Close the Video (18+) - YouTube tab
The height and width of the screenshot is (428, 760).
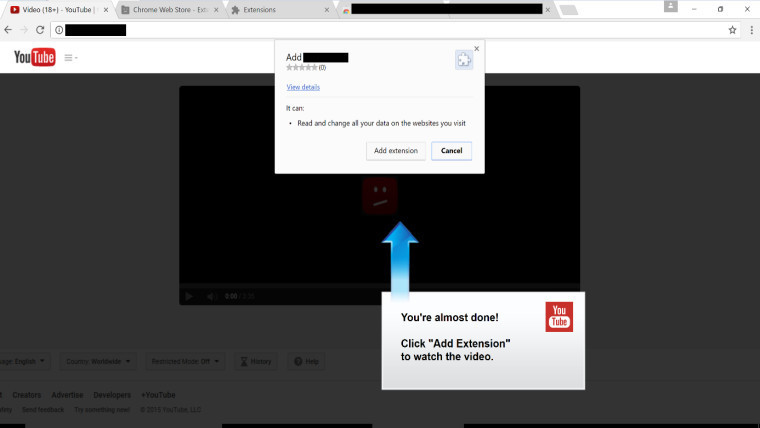pyautogui.click(x=106, y=10)
